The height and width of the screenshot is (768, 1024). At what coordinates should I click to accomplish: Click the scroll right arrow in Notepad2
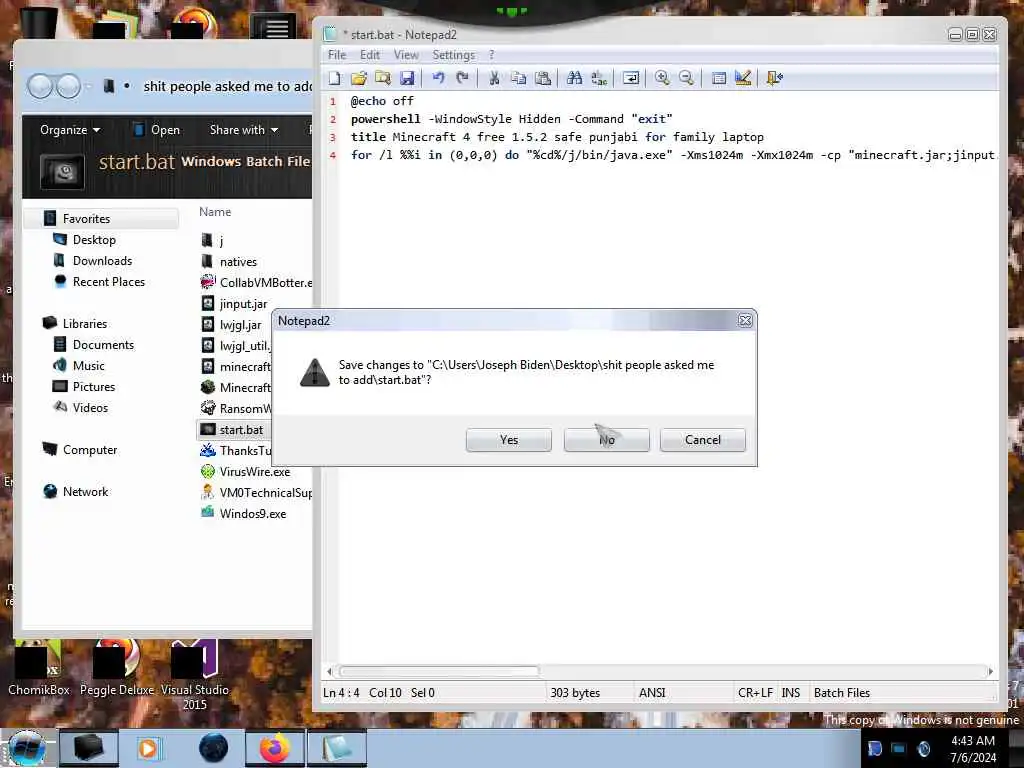[x=990, y=671]
